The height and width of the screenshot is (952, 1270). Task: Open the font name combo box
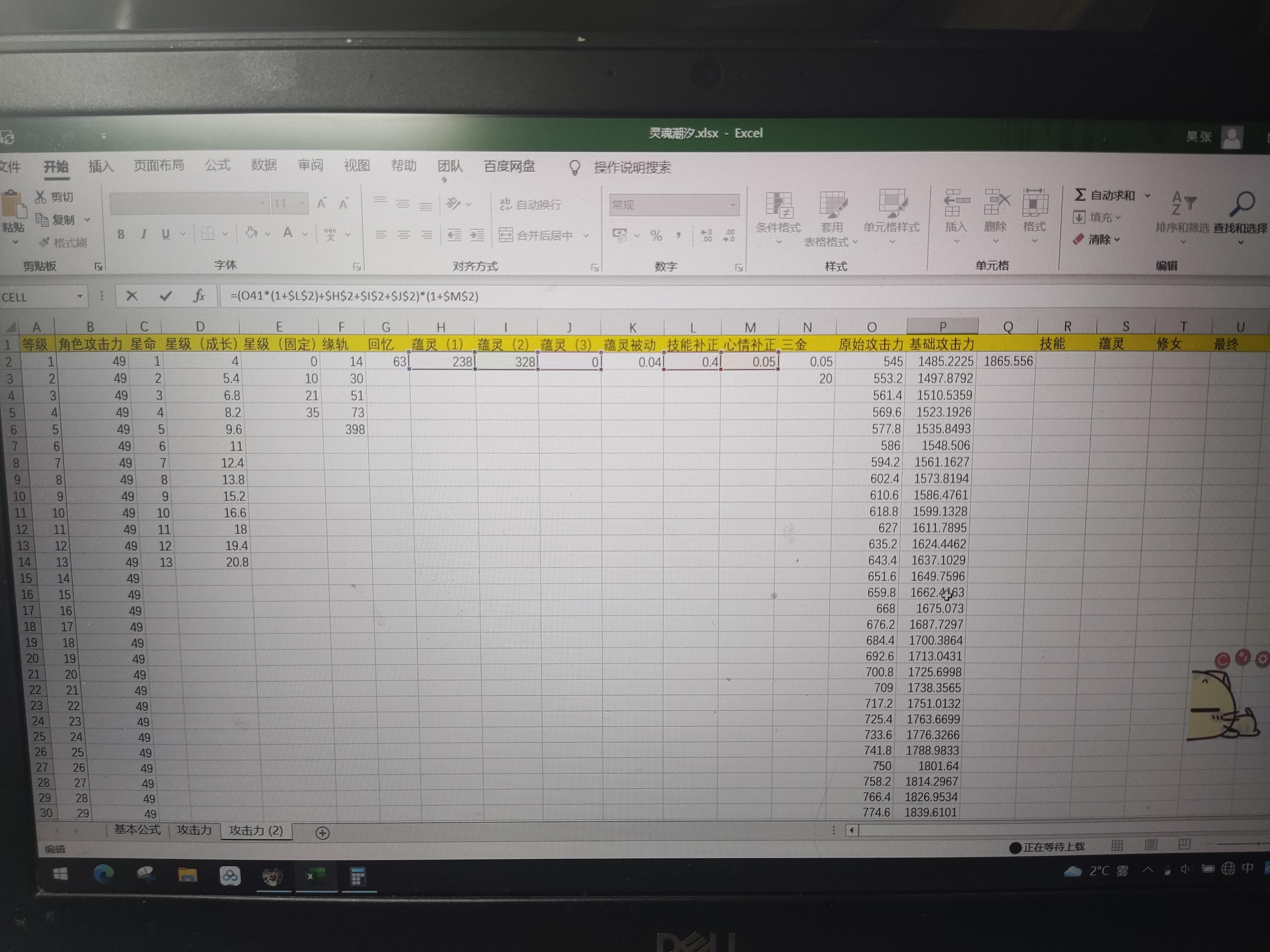[x=190, y=203]
